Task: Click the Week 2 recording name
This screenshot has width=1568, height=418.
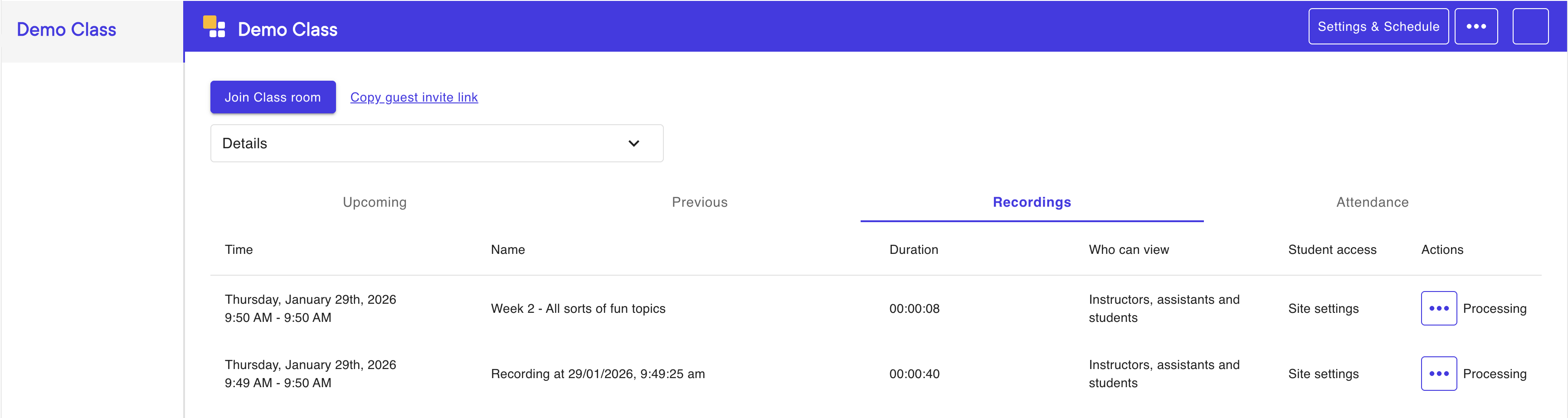Action: pyautogui.click(x=578, y=308)
